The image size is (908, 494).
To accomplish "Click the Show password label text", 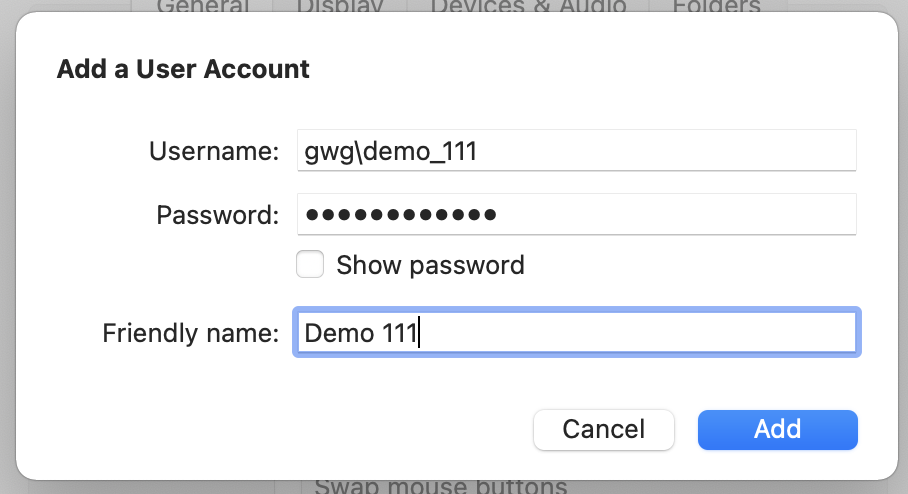I will click(430, 265).
